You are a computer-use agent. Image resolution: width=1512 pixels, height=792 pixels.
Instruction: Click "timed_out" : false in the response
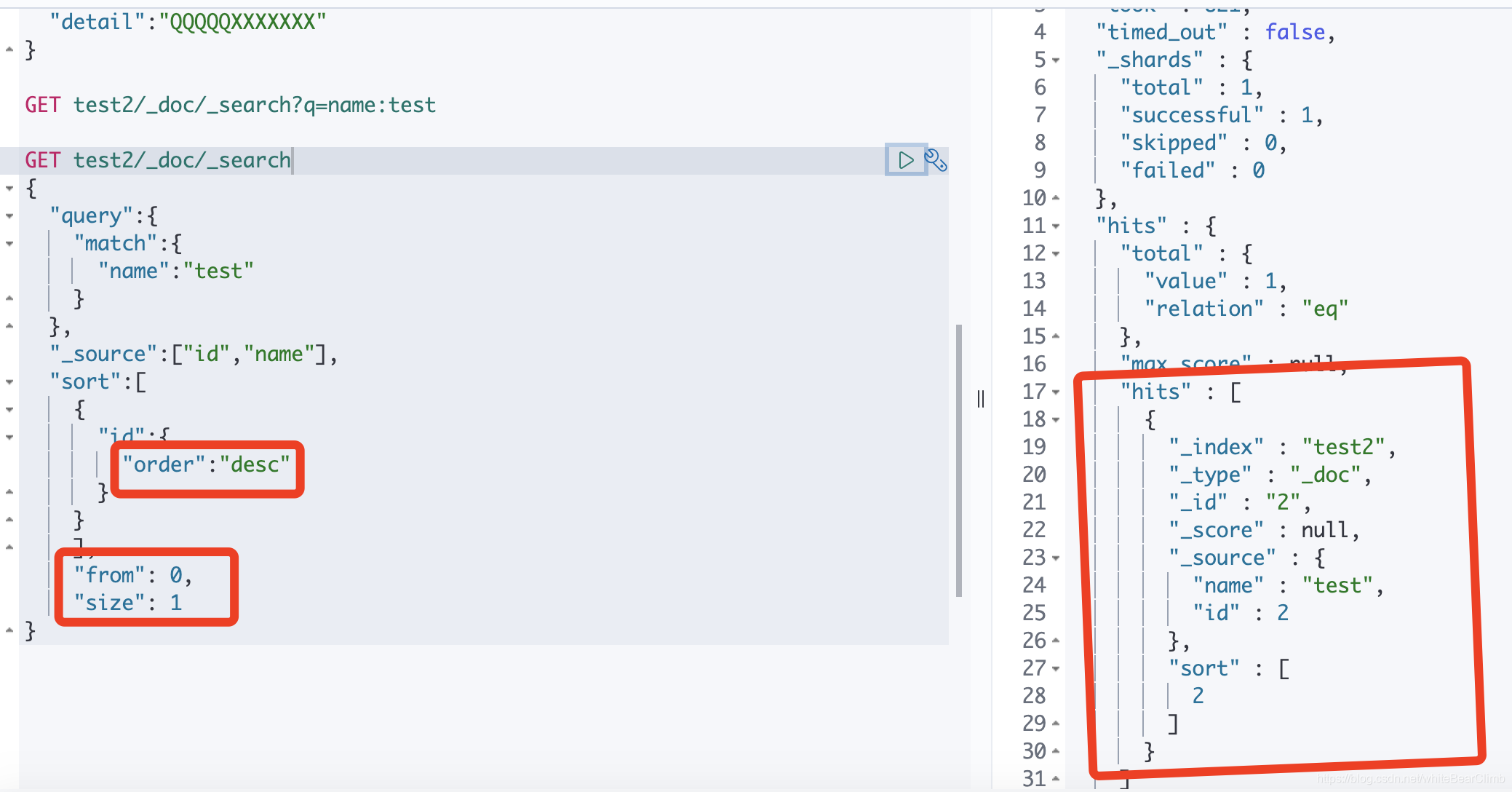[1216, 32]
